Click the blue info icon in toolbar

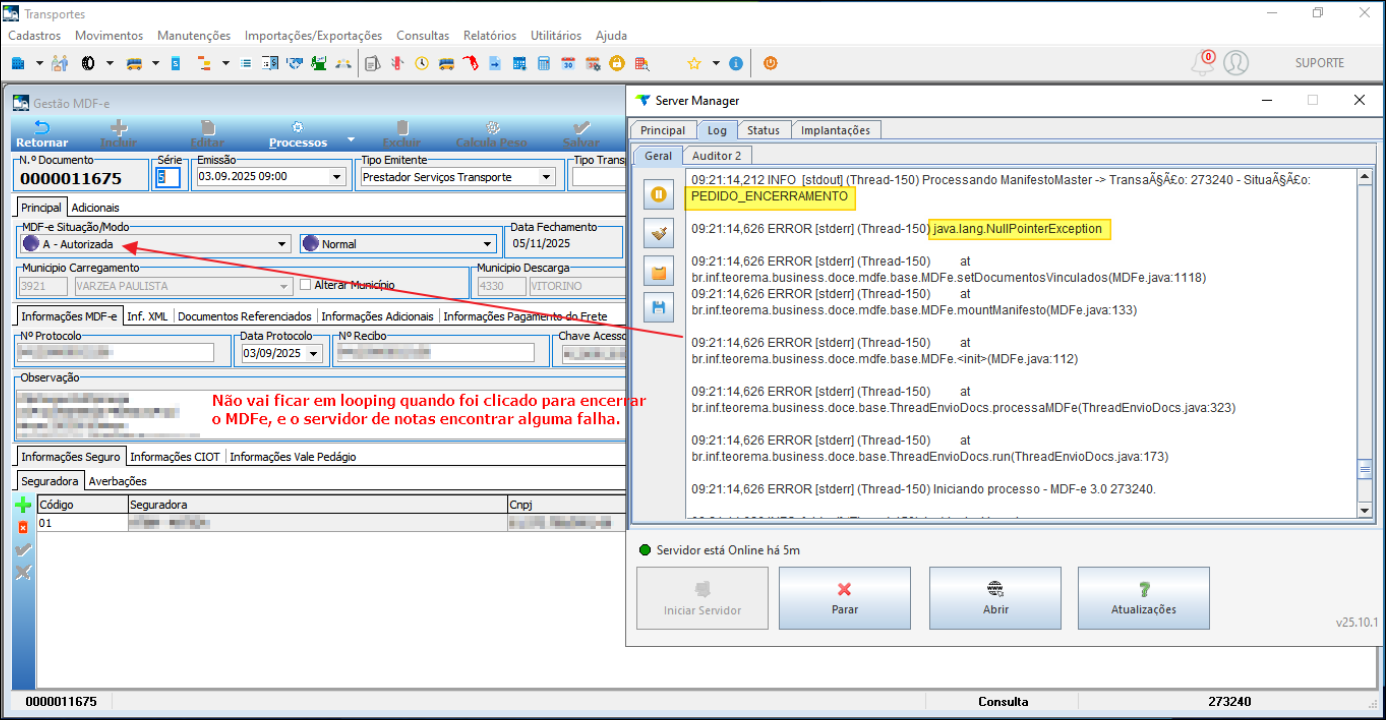pyautogui.click(x=736, y=63)
